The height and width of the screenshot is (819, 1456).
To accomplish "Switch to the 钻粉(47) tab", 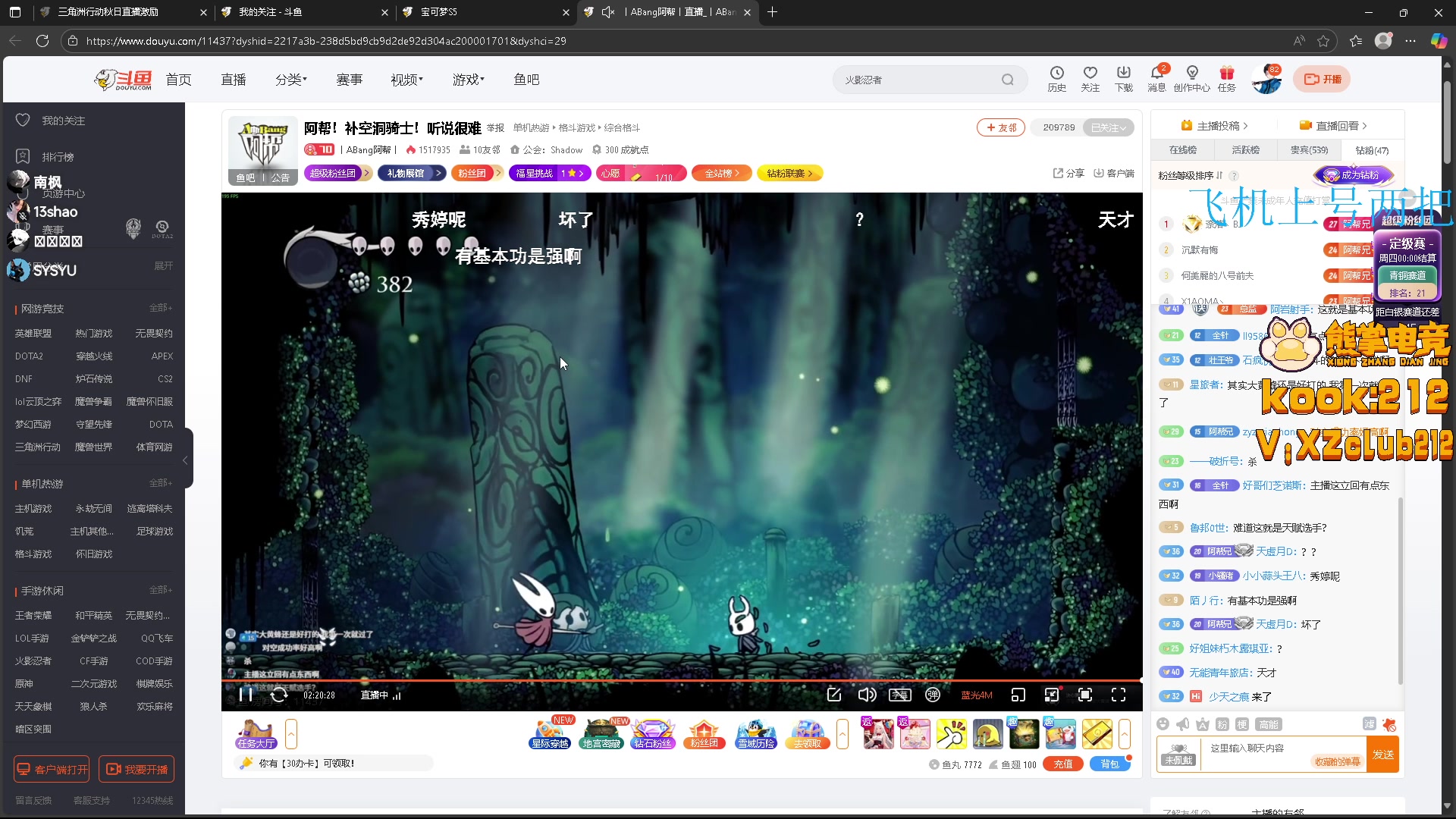I will click(x=1372, y=150).
